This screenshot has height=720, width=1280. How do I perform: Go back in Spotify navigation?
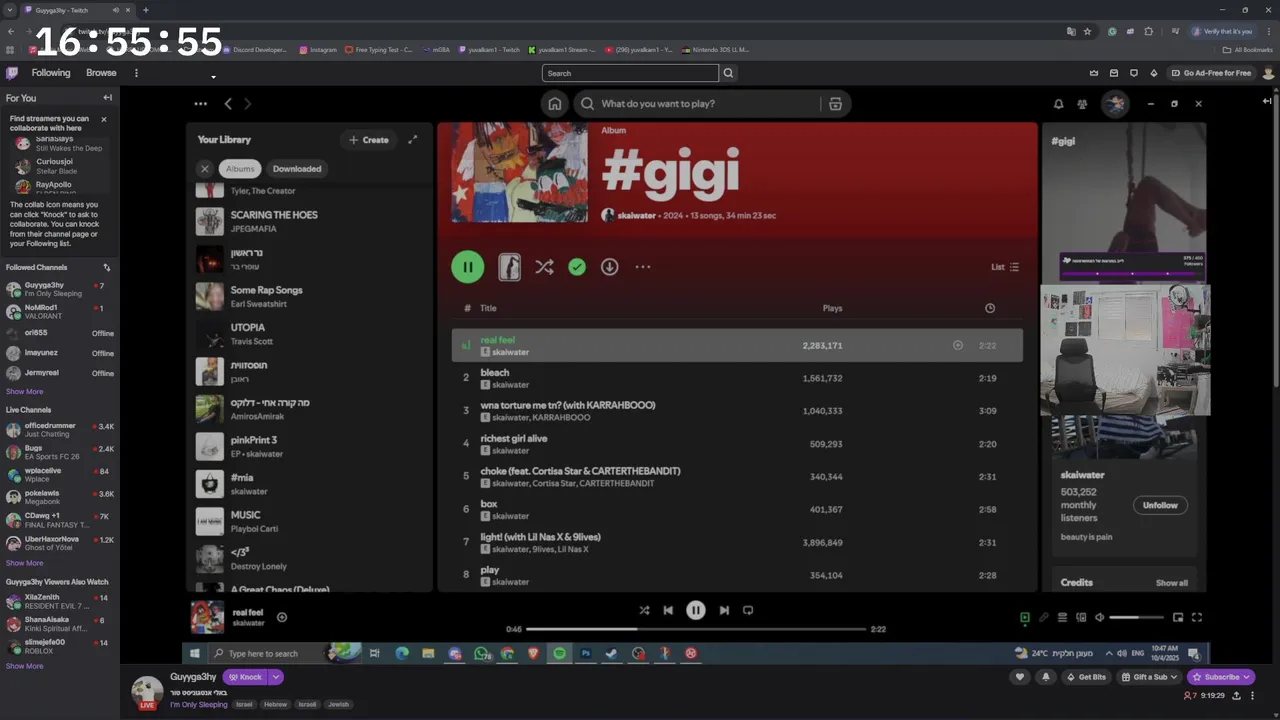pyautogui.click(x=228, y=104)
